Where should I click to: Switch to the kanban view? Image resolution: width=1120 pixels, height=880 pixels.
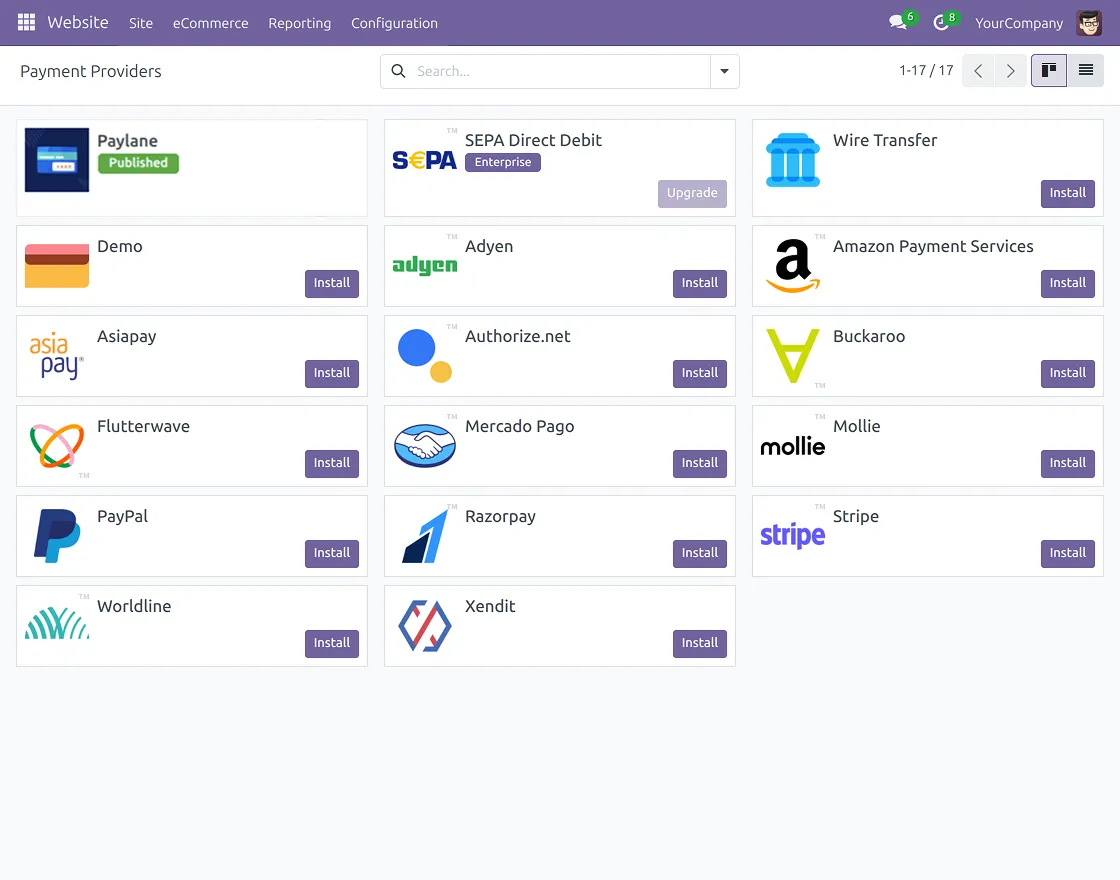[x=1049, y=70]
